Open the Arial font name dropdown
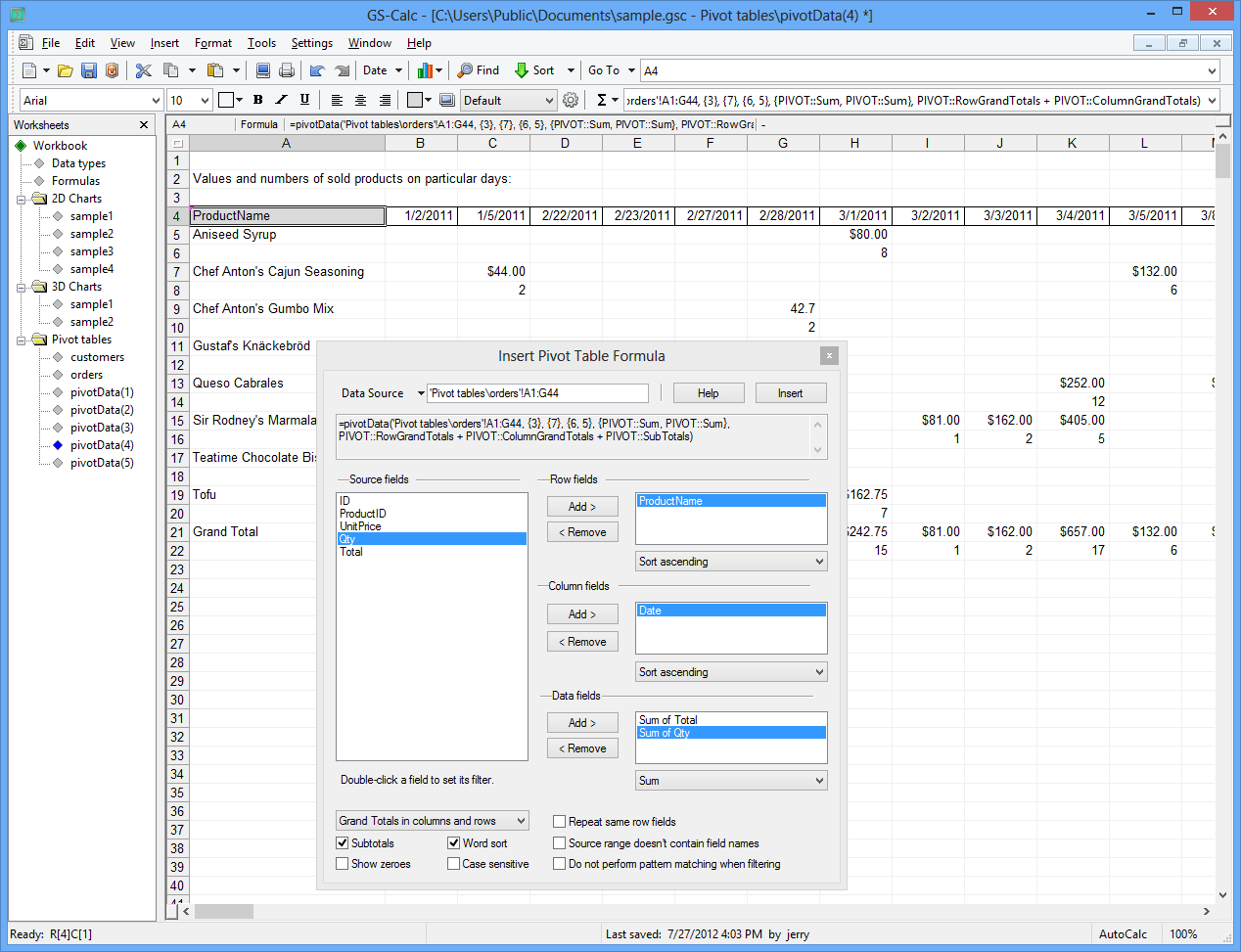 click(x=91, y=100)
